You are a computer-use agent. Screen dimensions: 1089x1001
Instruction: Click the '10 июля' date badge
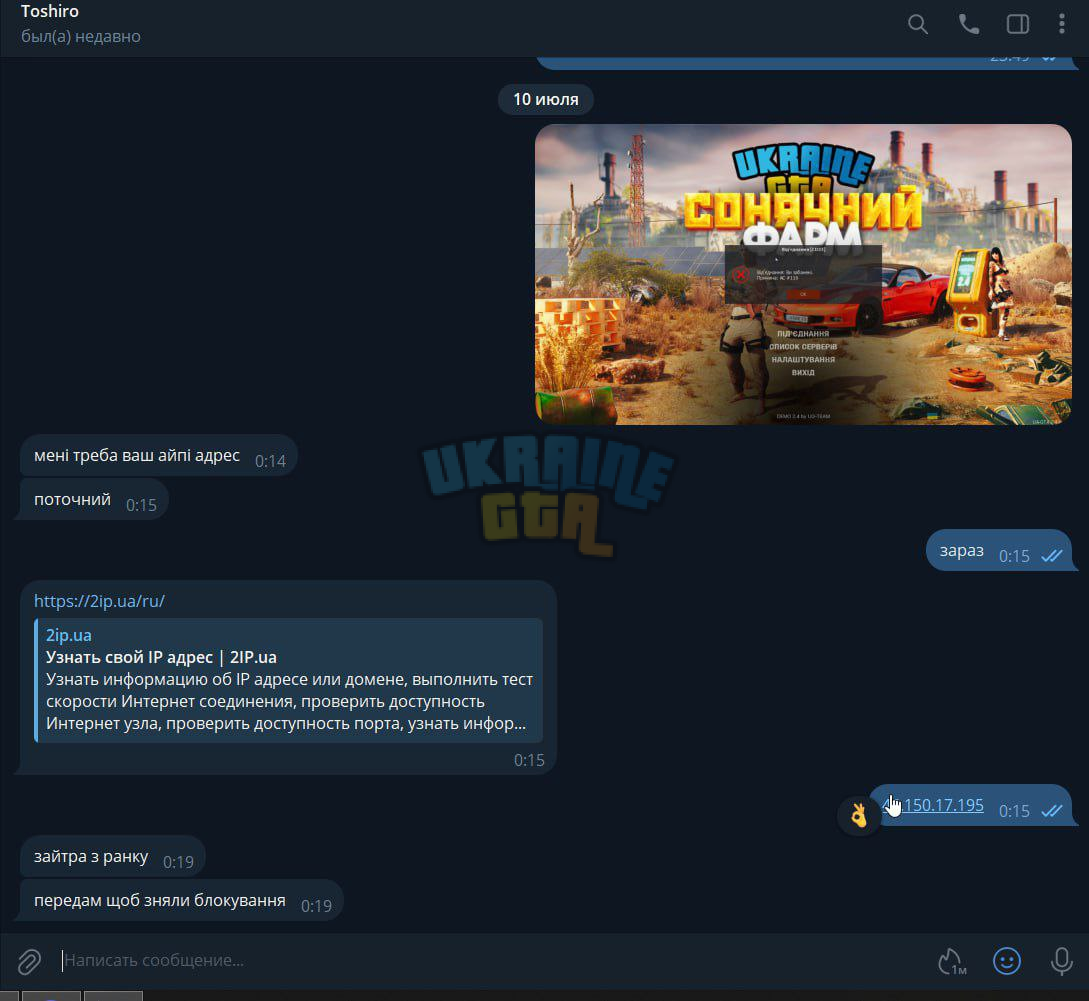point(546,99)
